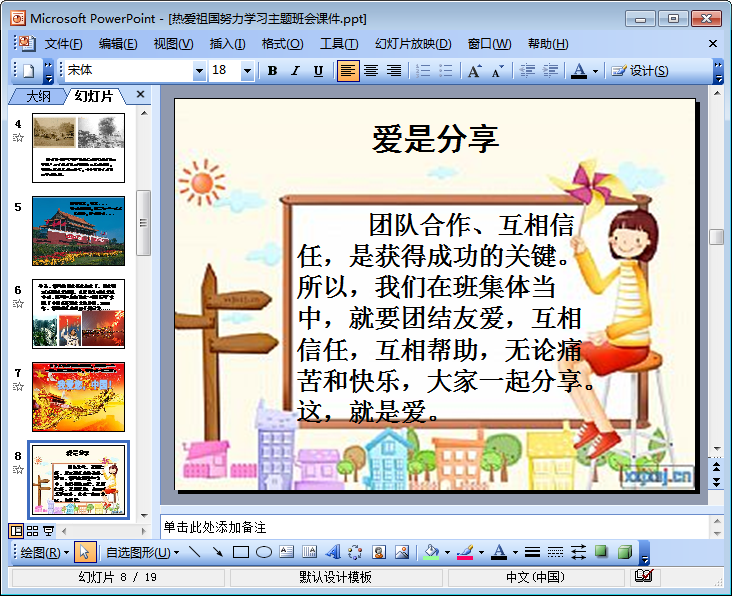Open the 绘图(R) drawing menu
732x596 pixels.
(44, 553)
